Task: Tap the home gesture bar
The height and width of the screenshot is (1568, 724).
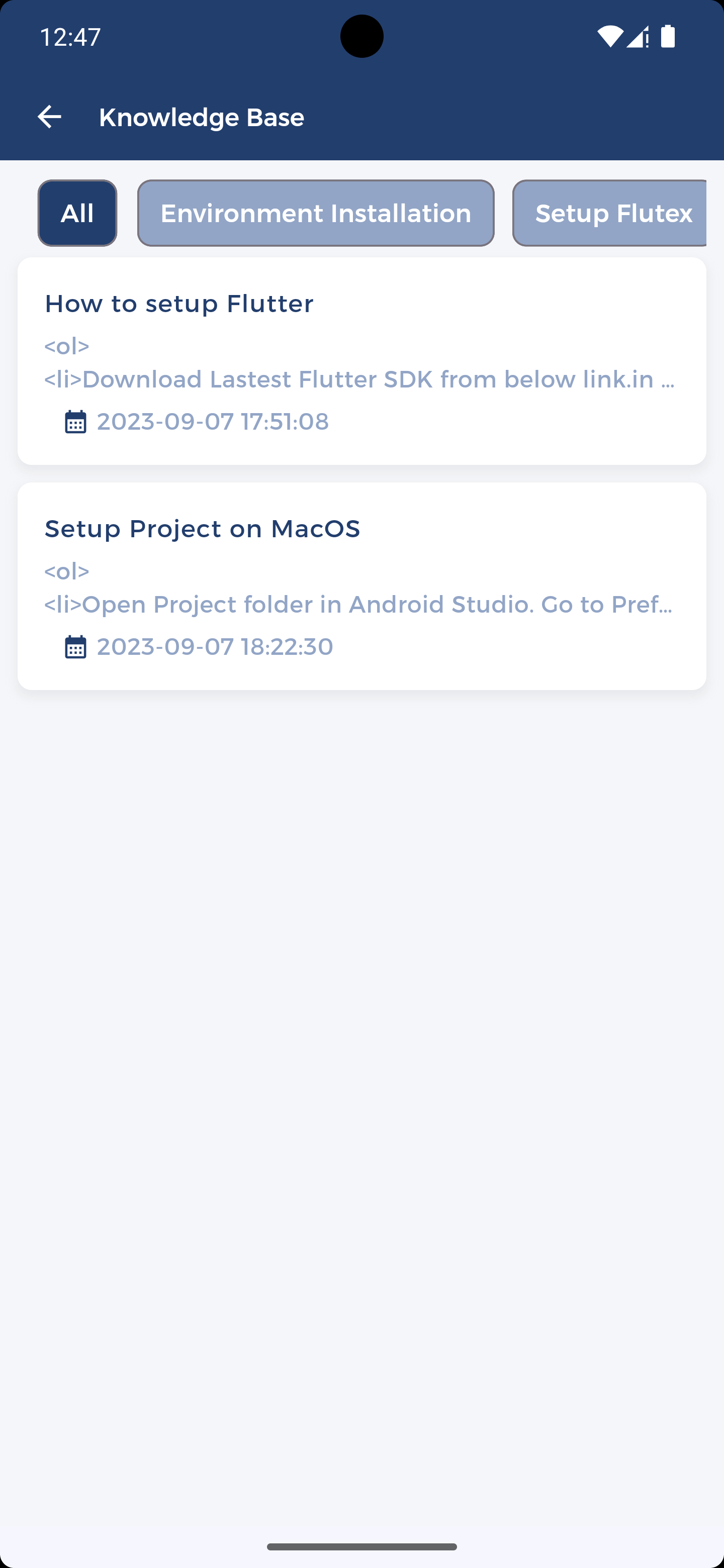Action: tap(361, 1547)
